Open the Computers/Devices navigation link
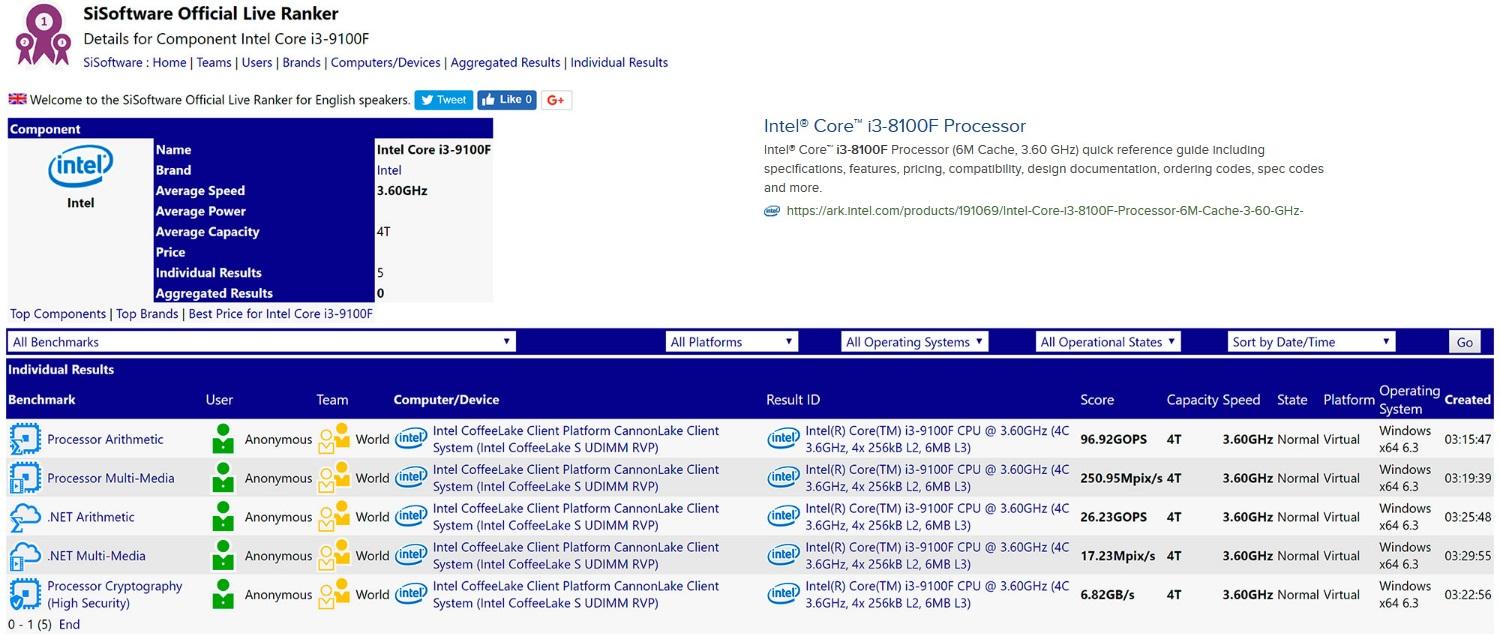The height and width of the screenshot is (634, 1500). [x=386, y=62]
